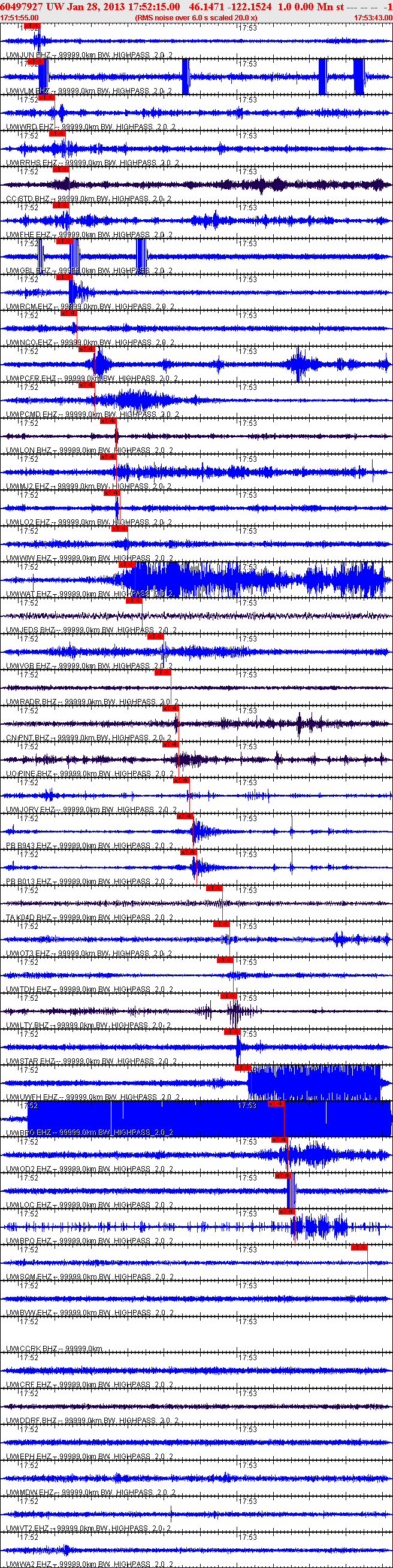Viewport: 393px width, 1568px height.
Task: Click the red pick flag above the UW LON trace
Action: (108, 421)
